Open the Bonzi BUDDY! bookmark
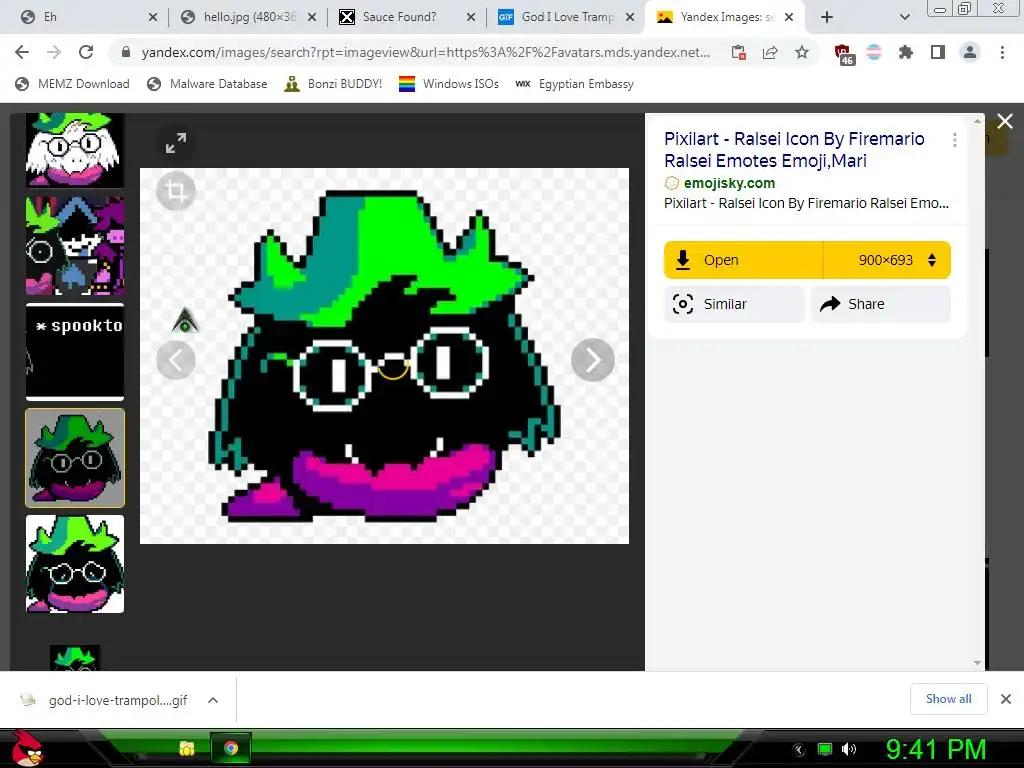The height and width of the screenshot is (768, 1024). pyautogui.click(x=333, y=84)
